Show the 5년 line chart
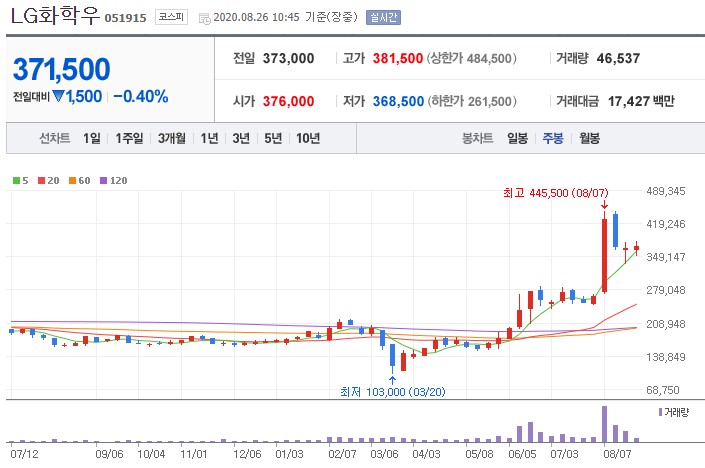The image size is (705, 468). click(273, 138)
